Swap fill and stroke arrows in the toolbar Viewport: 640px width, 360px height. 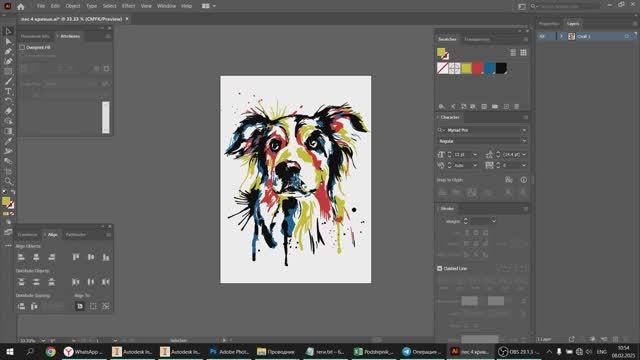[x=13, y=192]
